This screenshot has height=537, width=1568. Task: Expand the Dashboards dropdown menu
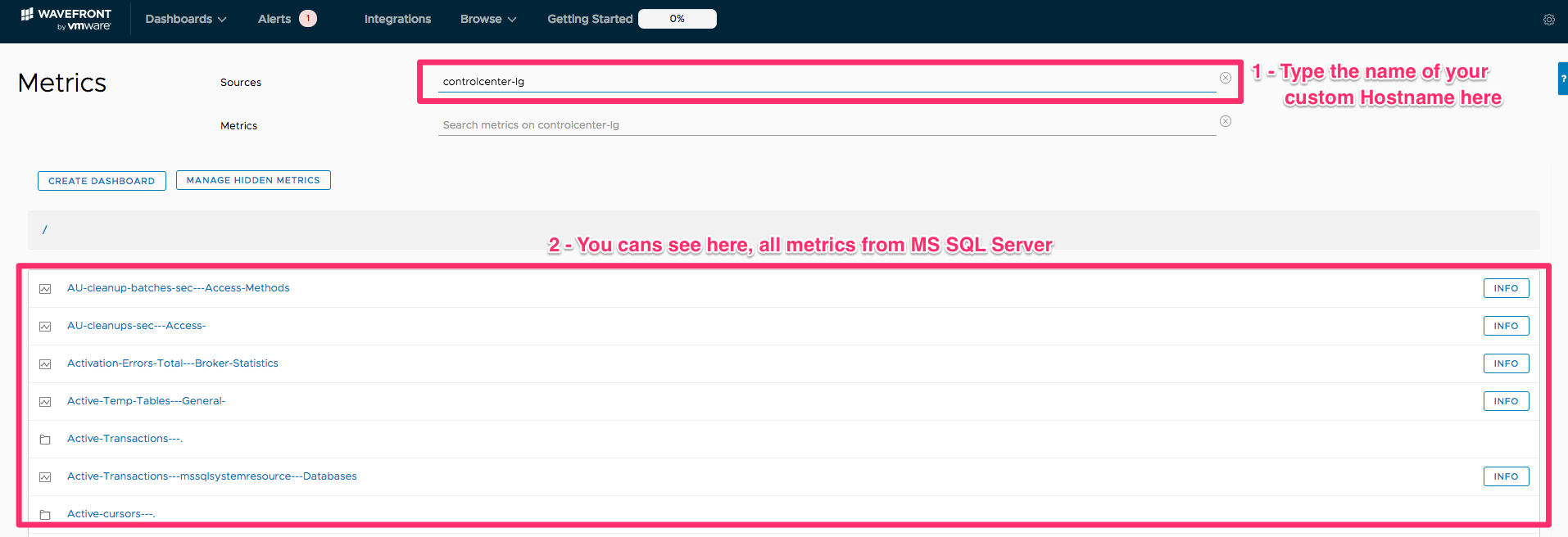[x=185, y=19]
